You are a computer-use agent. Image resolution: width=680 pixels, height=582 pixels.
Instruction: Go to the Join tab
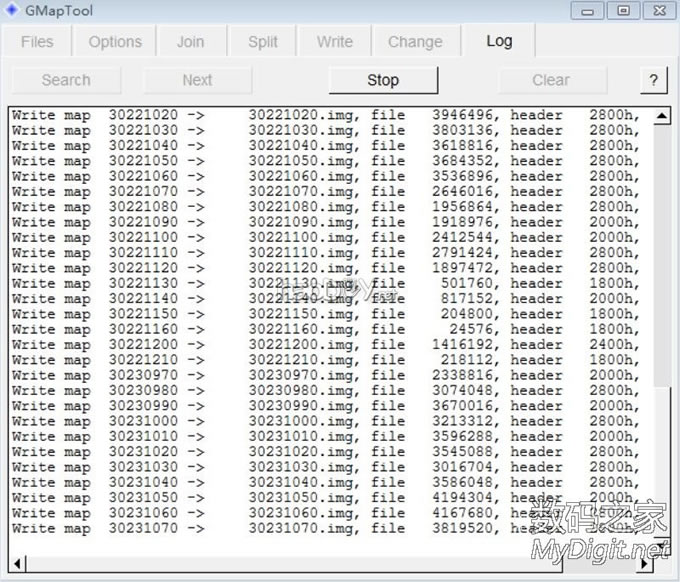coord(190,42)
